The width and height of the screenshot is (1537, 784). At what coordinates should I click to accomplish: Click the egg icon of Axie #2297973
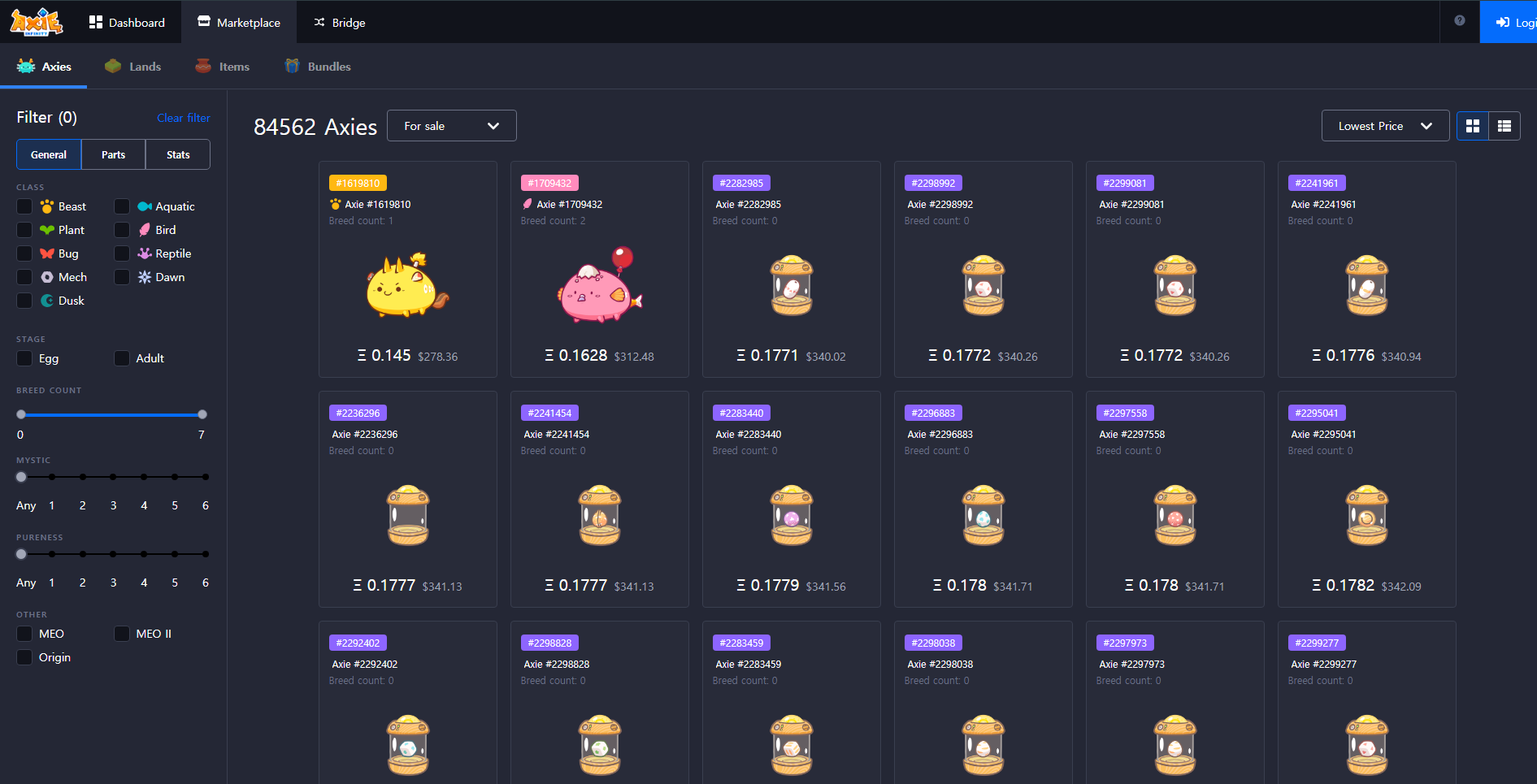[x=1175, y=745]
